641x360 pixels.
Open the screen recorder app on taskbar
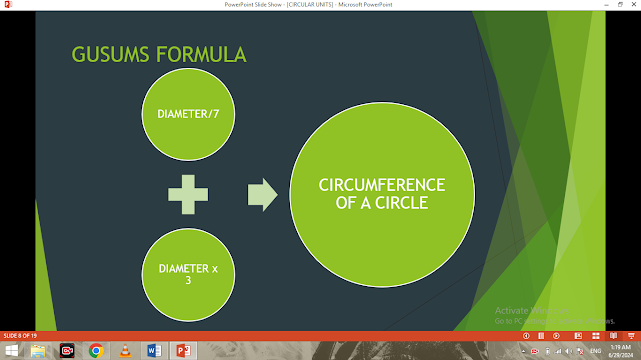pos(67,351)
